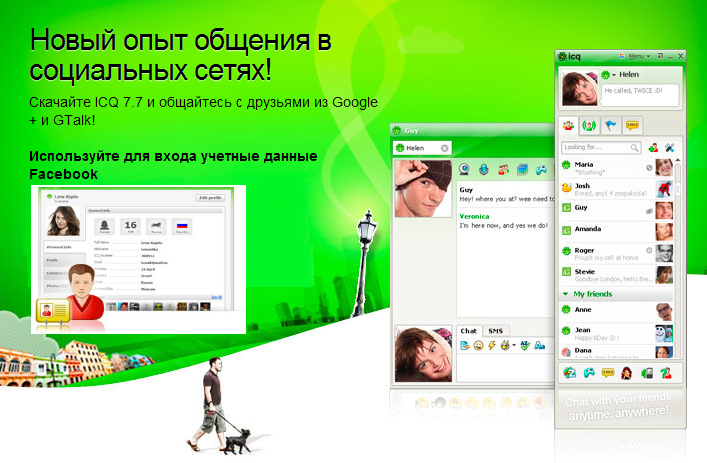Open the arrow beside the animated emoticon icon
The image size is (707, 463).
click(x=514, y=346)
